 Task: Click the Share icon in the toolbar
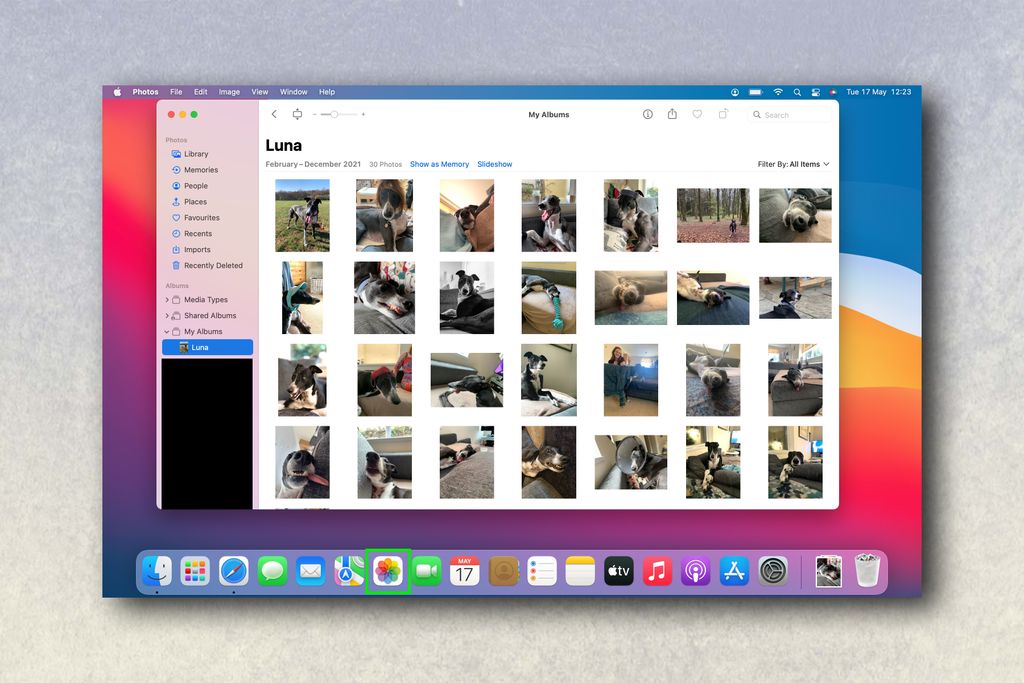pyautogui.click(x=671, y=114)
